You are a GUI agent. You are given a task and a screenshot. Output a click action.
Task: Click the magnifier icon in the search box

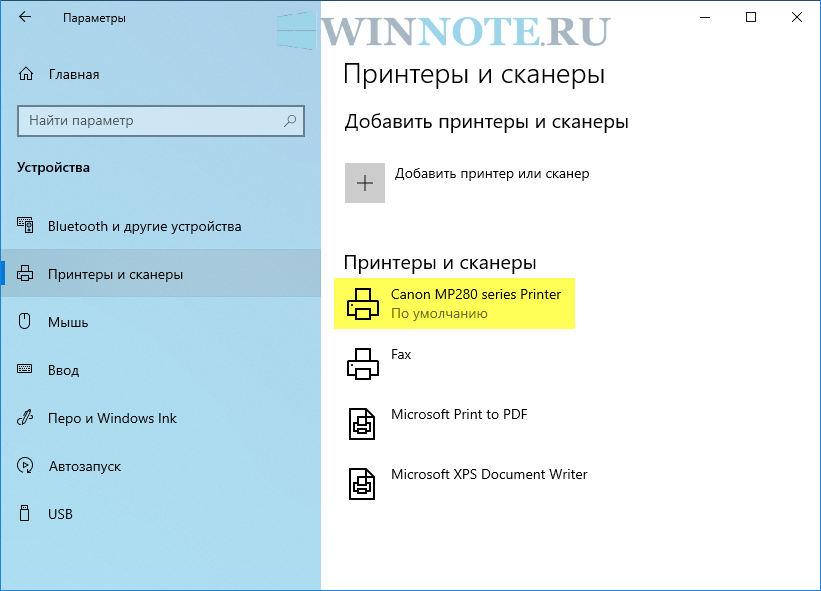[290, 121]
